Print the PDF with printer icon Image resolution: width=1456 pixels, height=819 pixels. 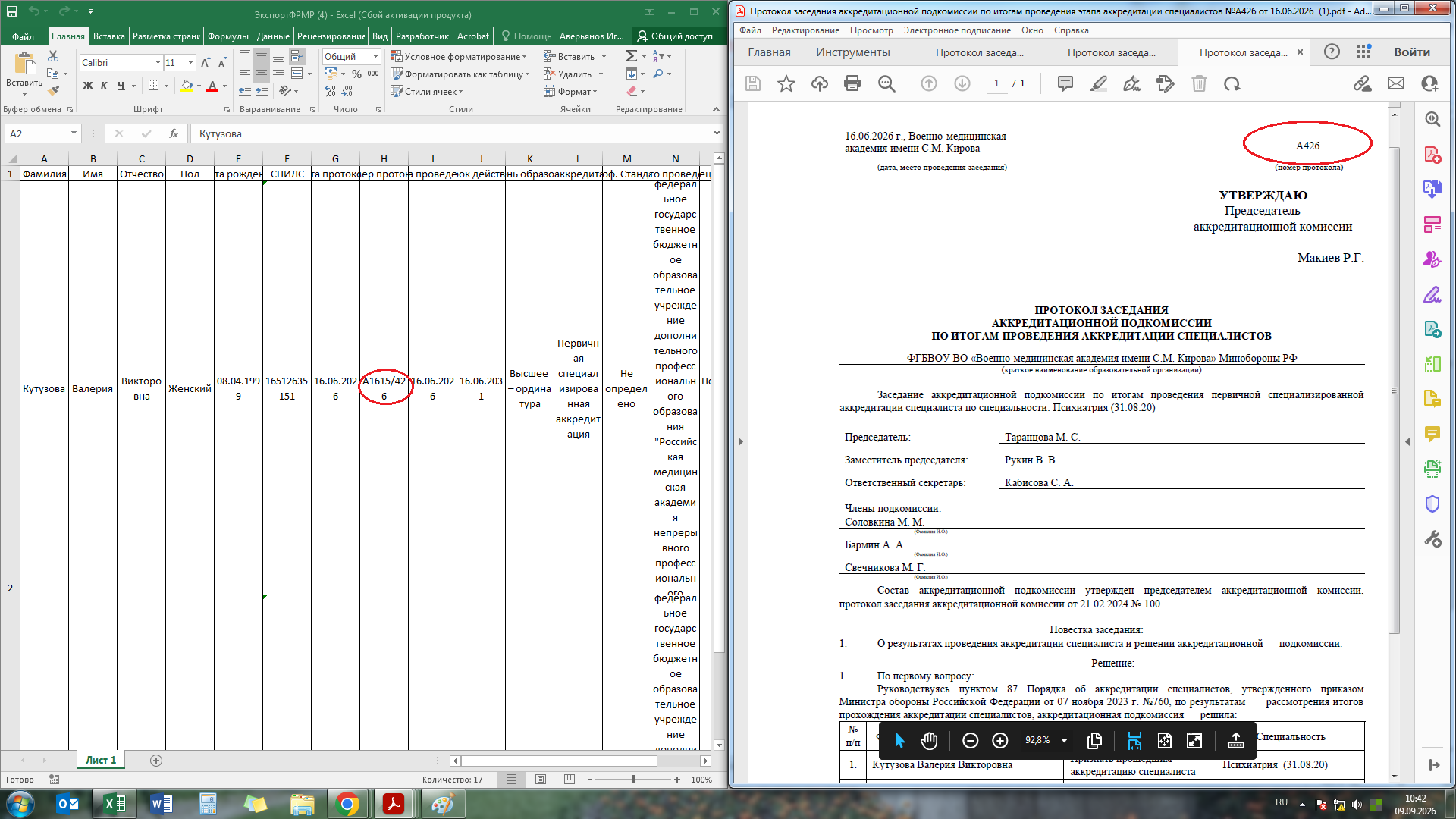click(x=852, y=83)
